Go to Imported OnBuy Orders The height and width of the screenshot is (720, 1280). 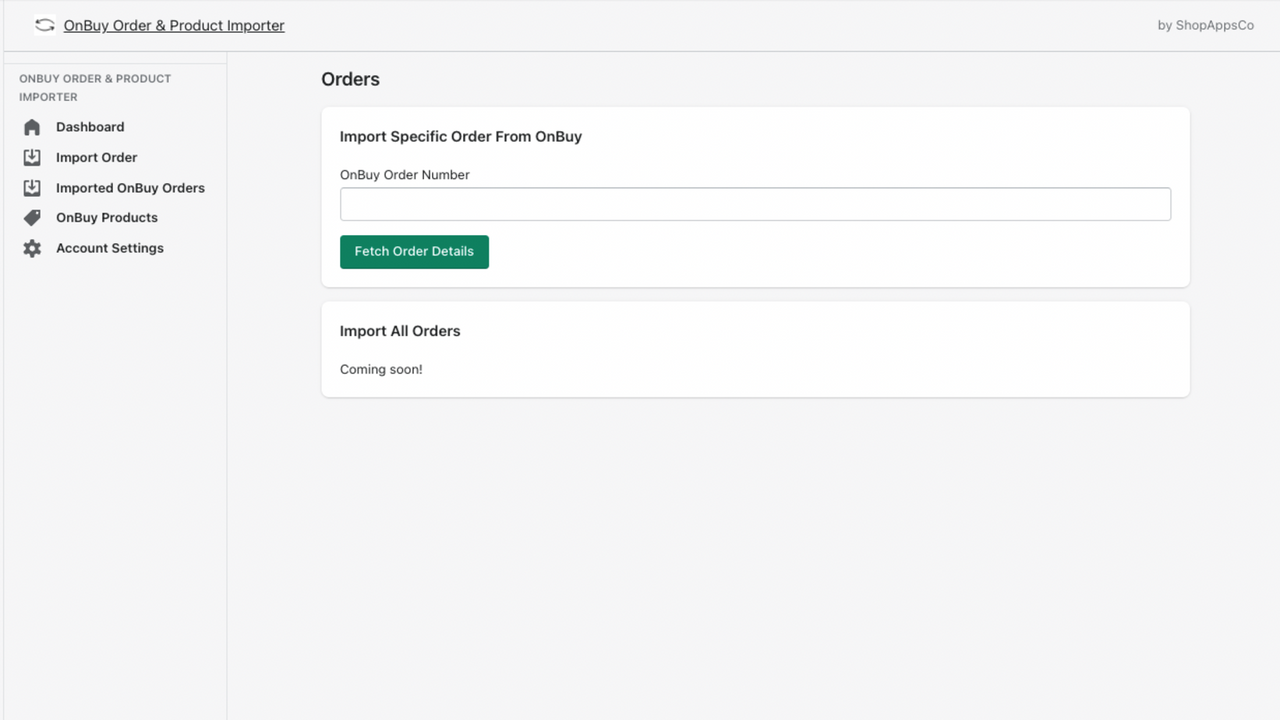pyautogui.click(x=130, y=188)
